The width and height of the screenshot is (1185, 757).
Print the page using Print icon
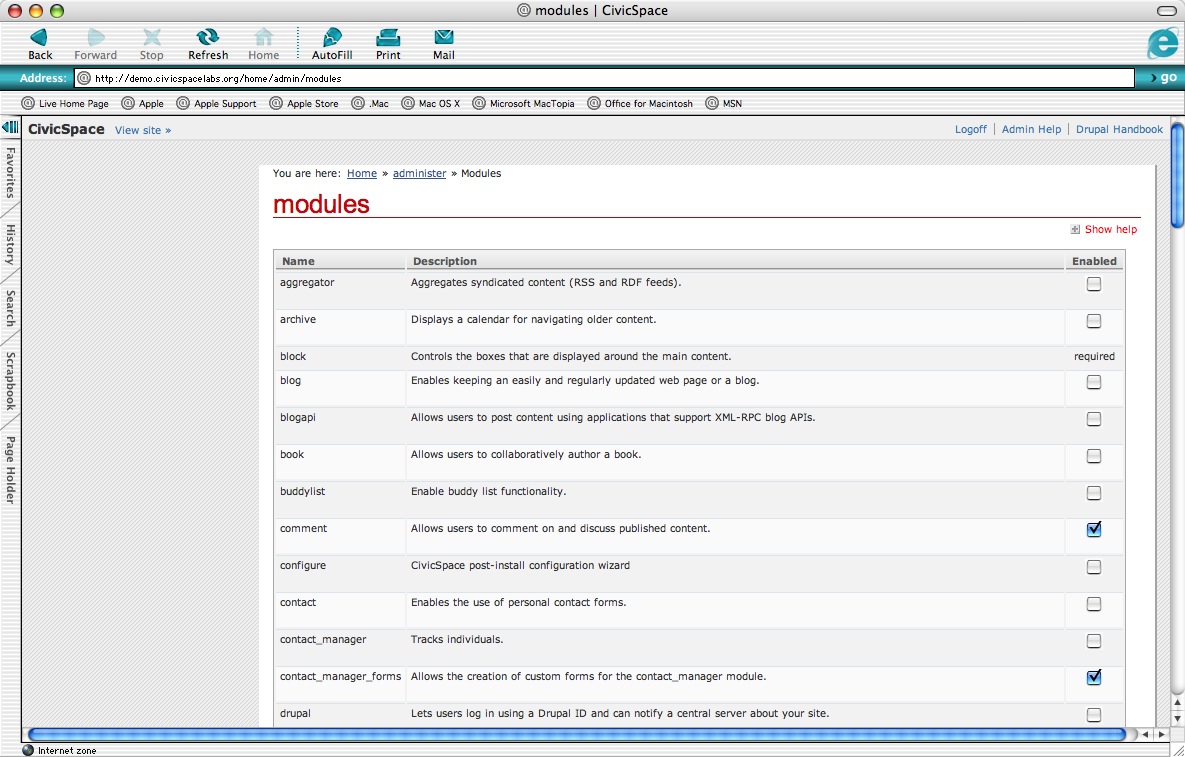[x=388, y=44]
